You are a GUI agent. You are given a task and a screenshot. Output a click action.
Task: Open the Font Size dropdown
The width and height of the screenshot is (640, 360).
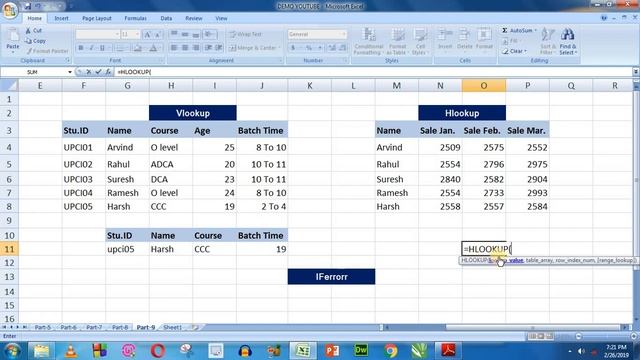137,34
